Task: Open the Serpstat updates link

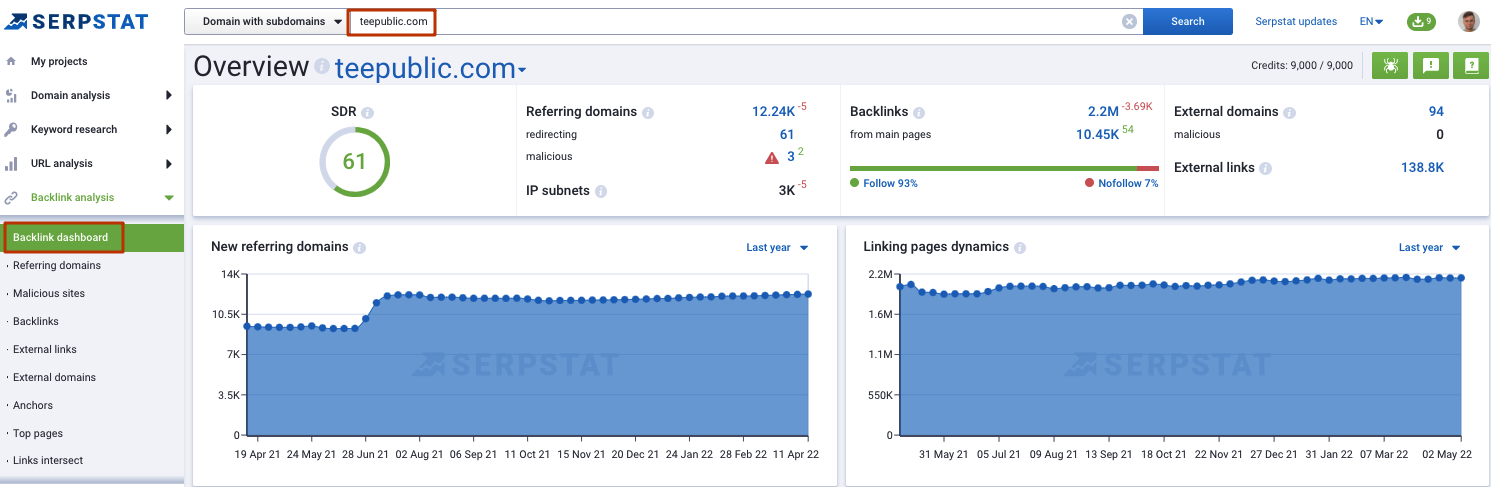Action: click(1296, 22)
